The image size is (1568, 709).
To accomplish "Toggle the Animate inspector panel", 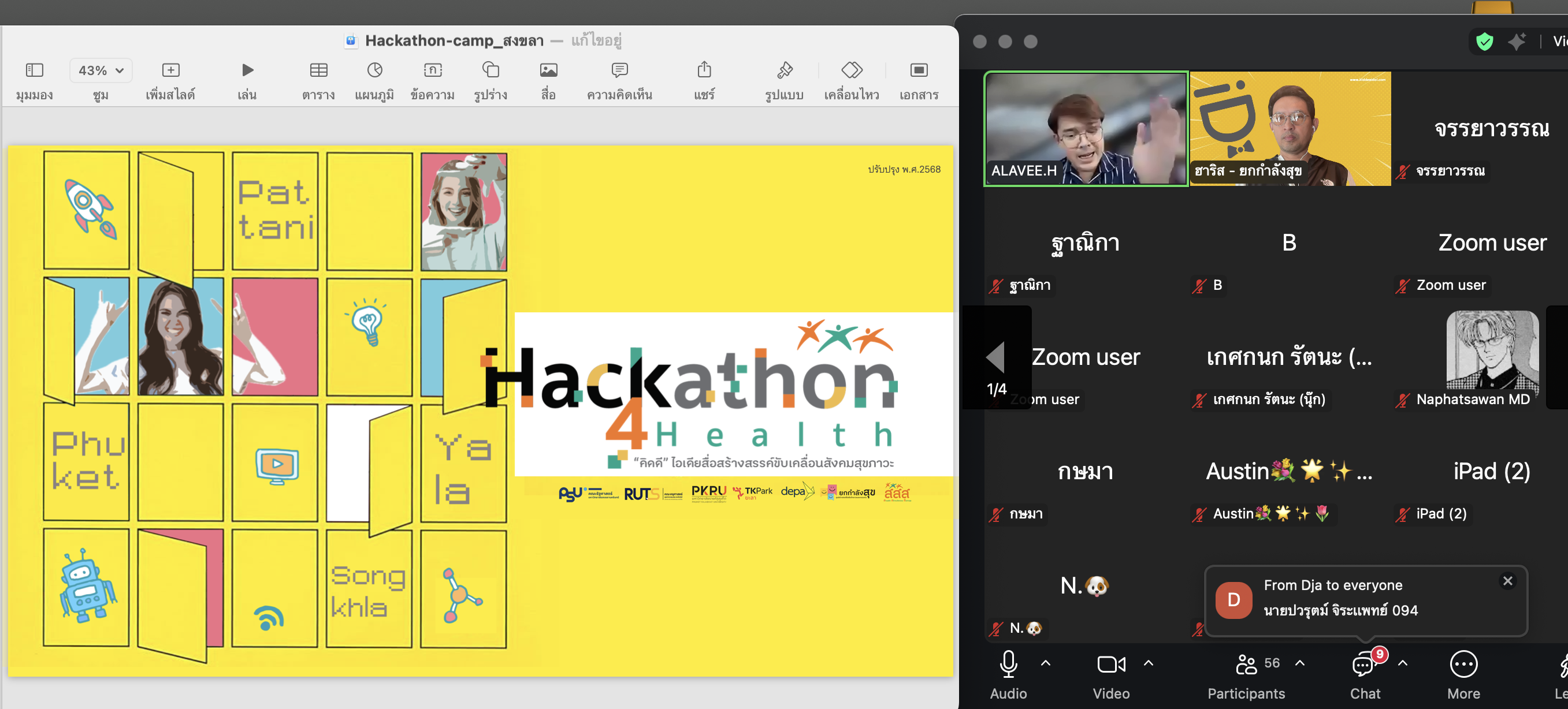I will [x=851, y=70].
